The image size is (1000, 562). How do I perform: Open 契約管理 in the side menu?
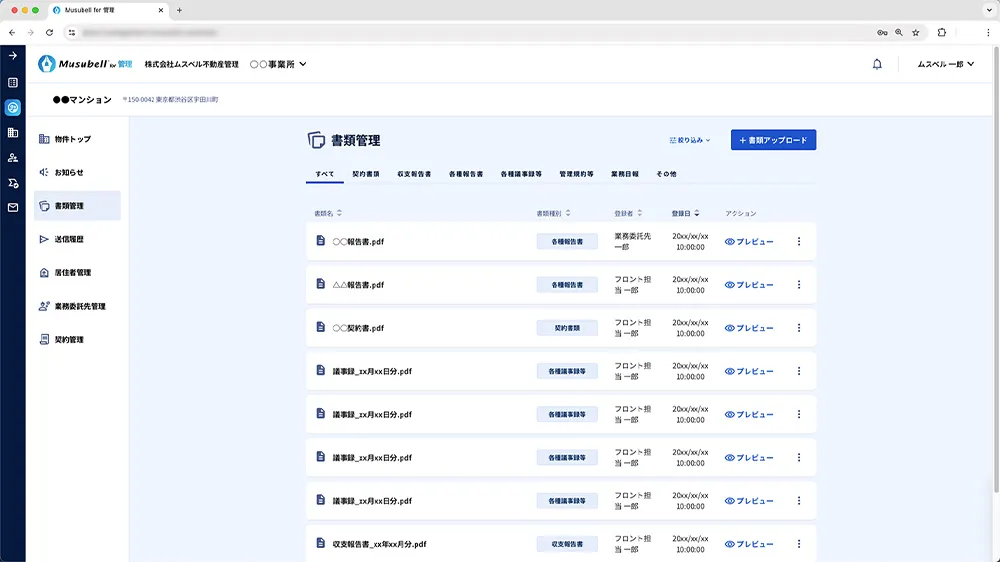click(68, 340)
